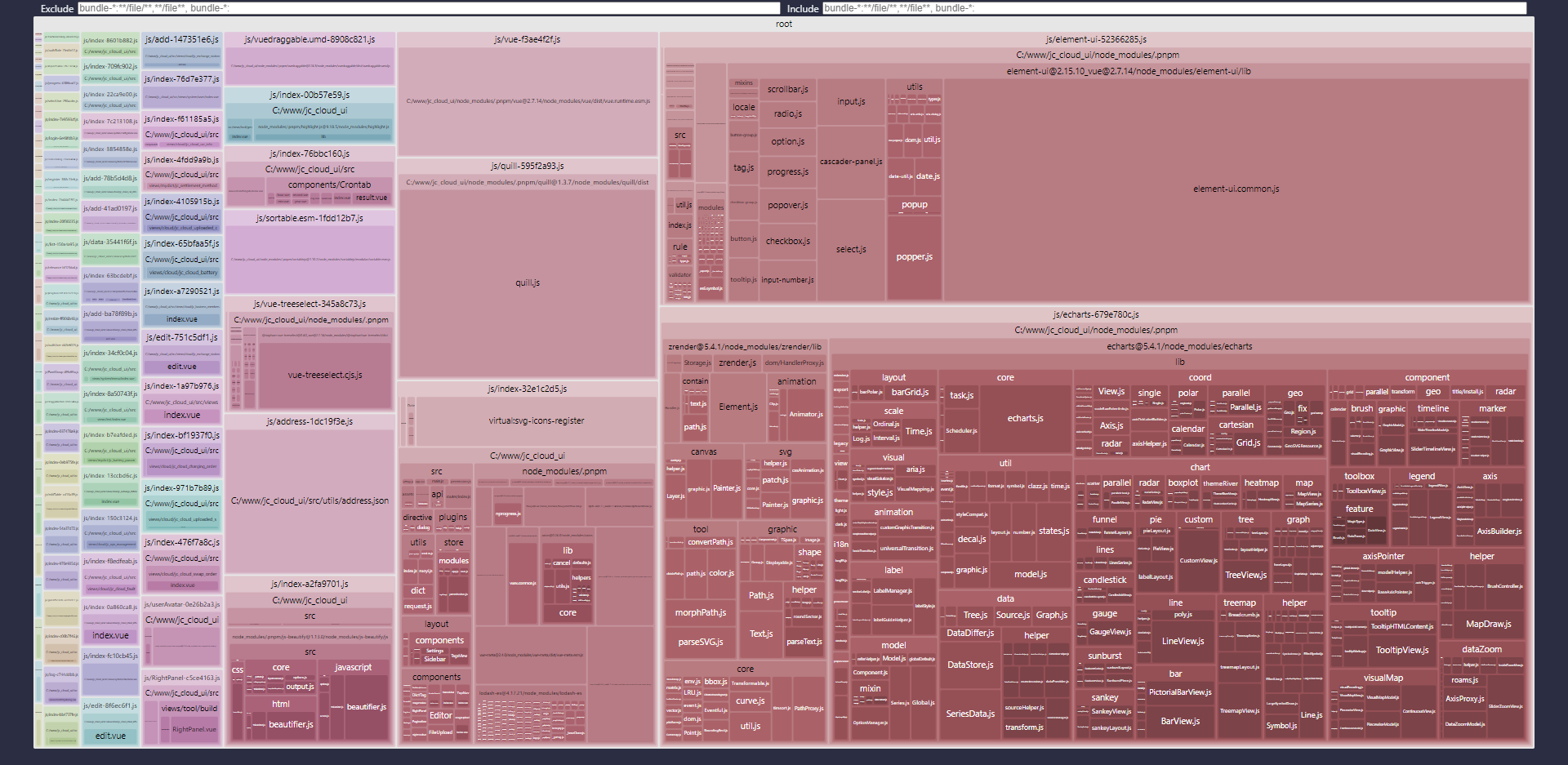Select the views/tool/build folder block
The height and width of the screenshot is (765, 1568).
tap(189, 709)
